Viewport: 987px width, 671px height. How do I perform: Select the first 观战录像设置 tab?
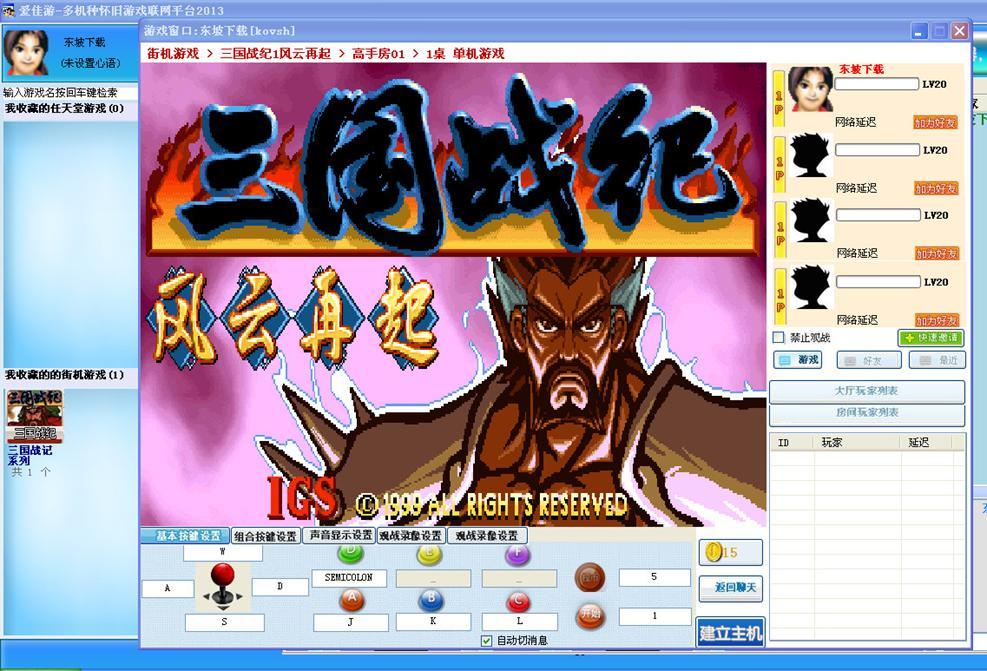[x=410, y=536]
